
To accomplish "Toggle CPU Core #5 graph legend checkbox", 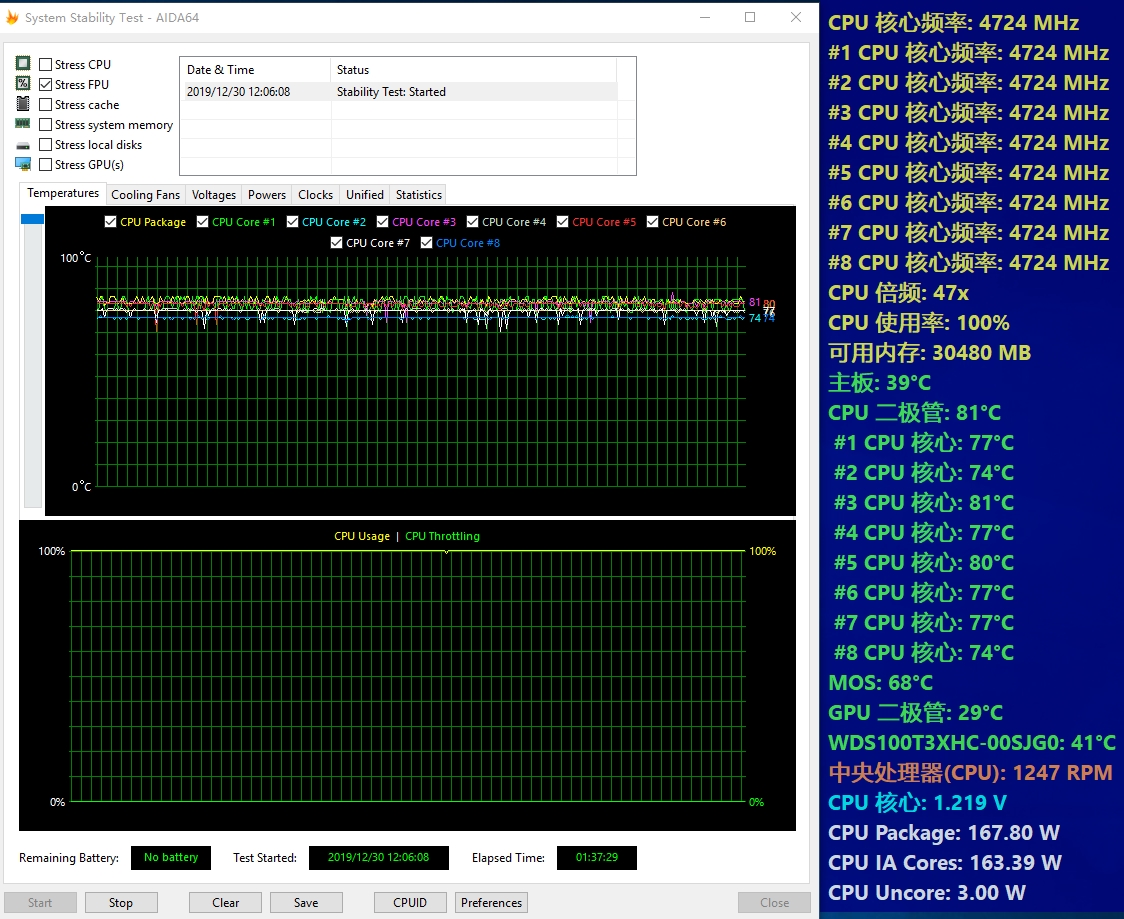I will pyautogui.click(x=563, y=222).
